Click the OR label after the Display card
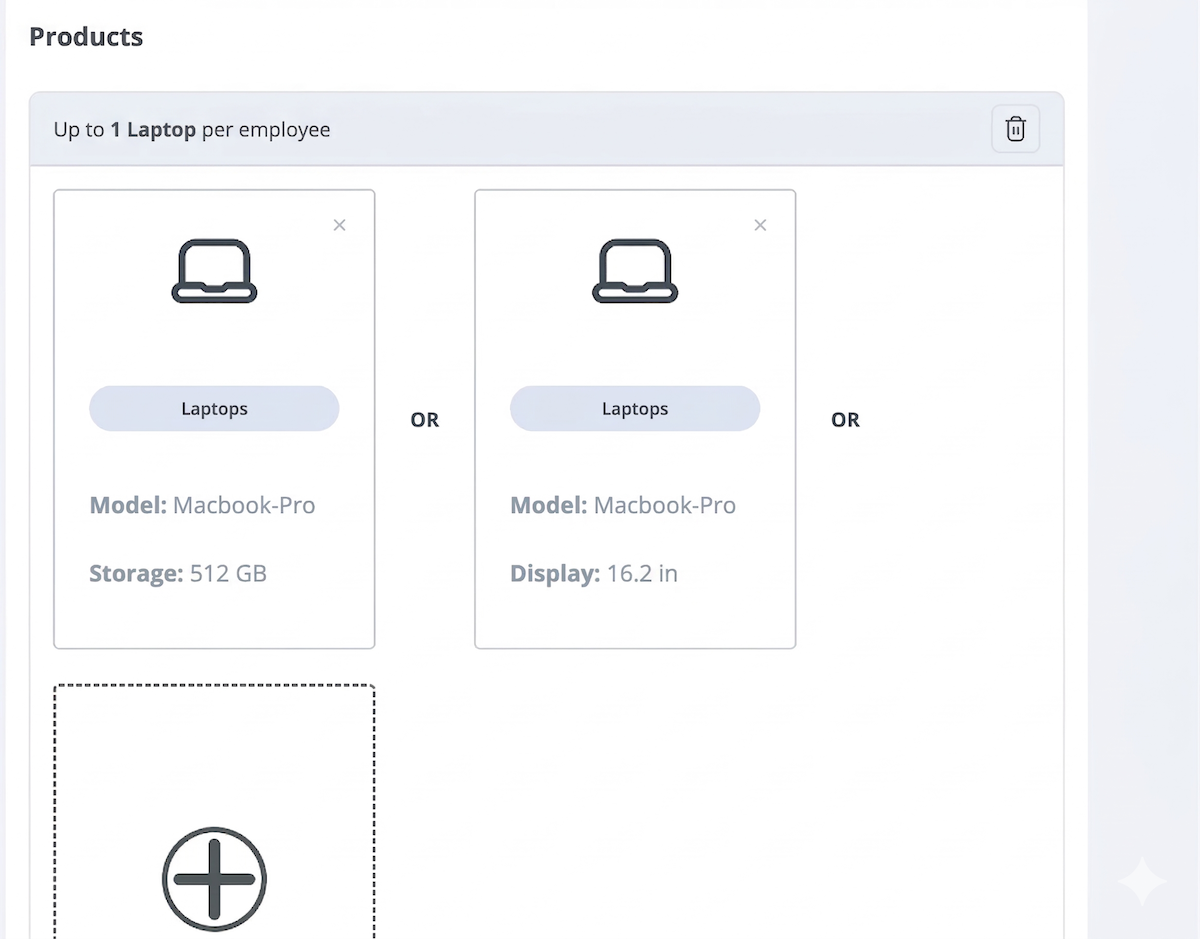This screenshot has width=1200, height=939. click(x=845, y=420)
